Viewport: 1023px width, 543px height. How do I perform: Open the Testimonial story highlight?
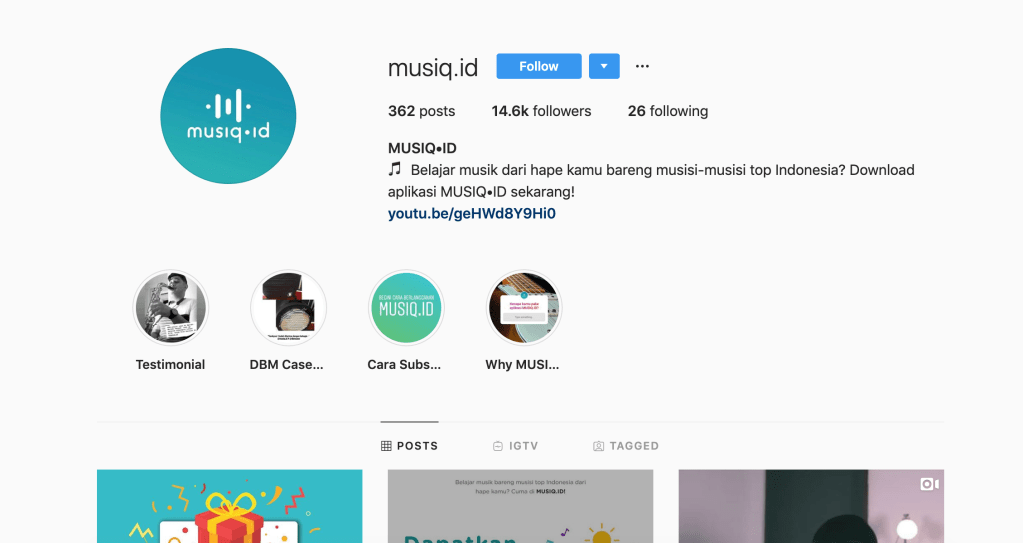click(x=170, y=308)
